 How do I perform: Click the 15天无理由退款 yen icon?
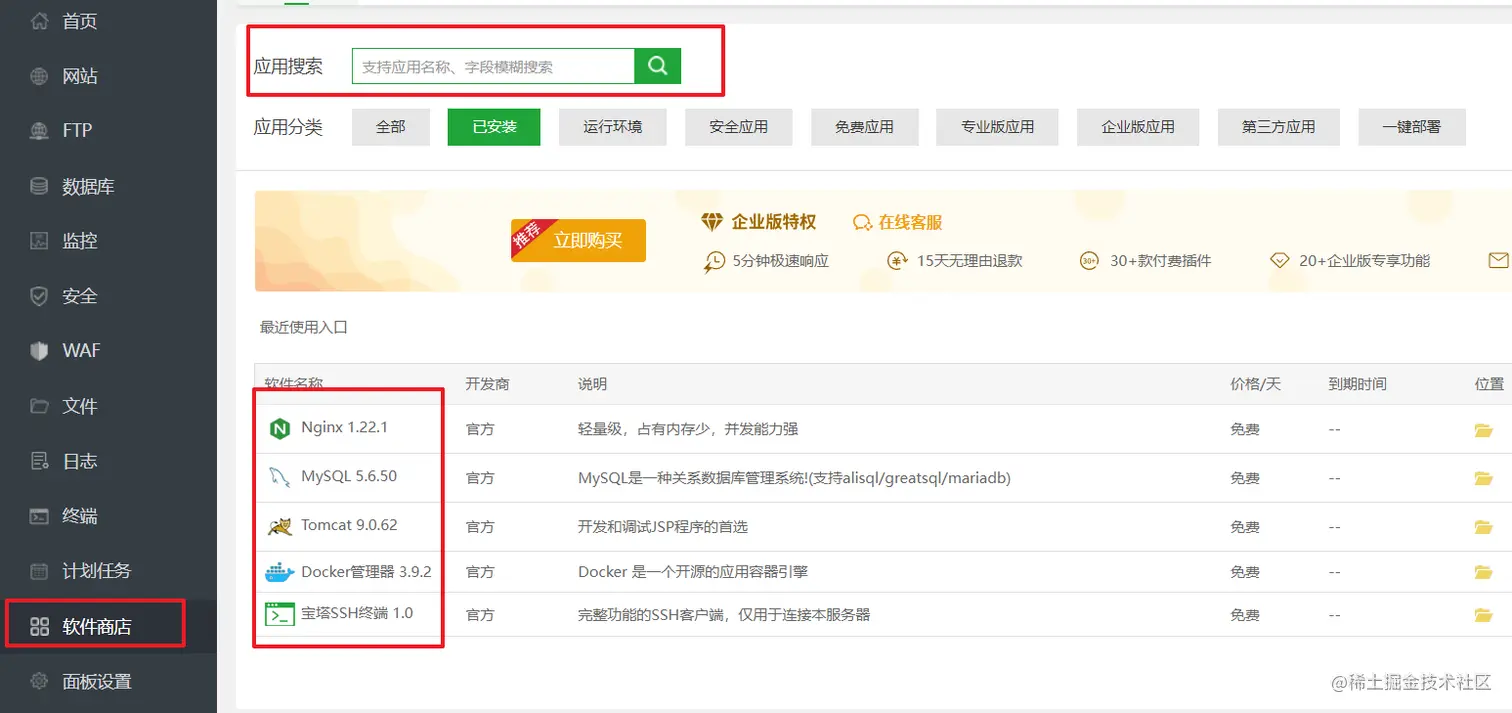[897, 261]
